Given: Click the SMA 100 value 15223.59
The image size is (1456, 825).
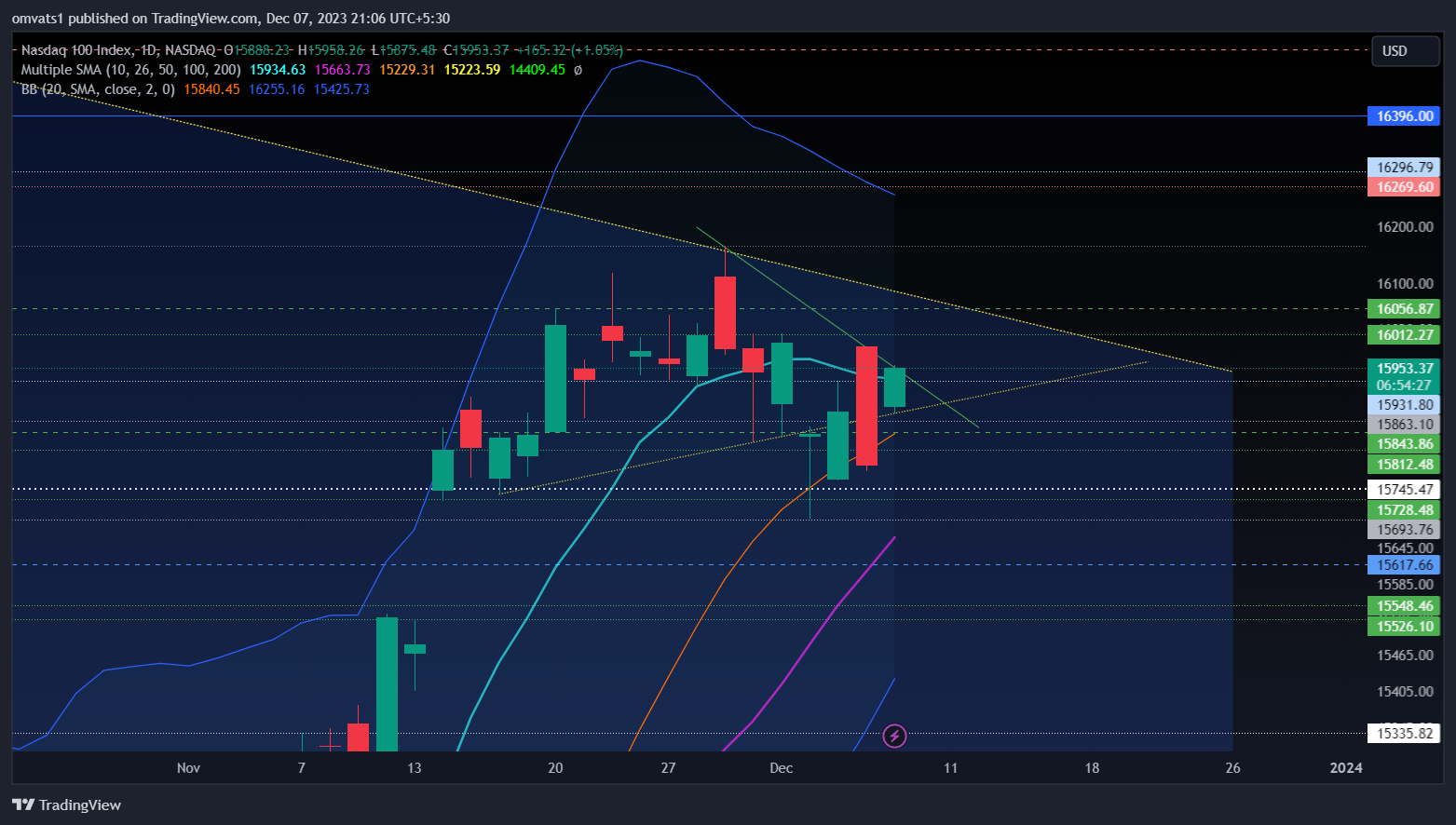Looking at the screenshot, I should tap(472, 70).
